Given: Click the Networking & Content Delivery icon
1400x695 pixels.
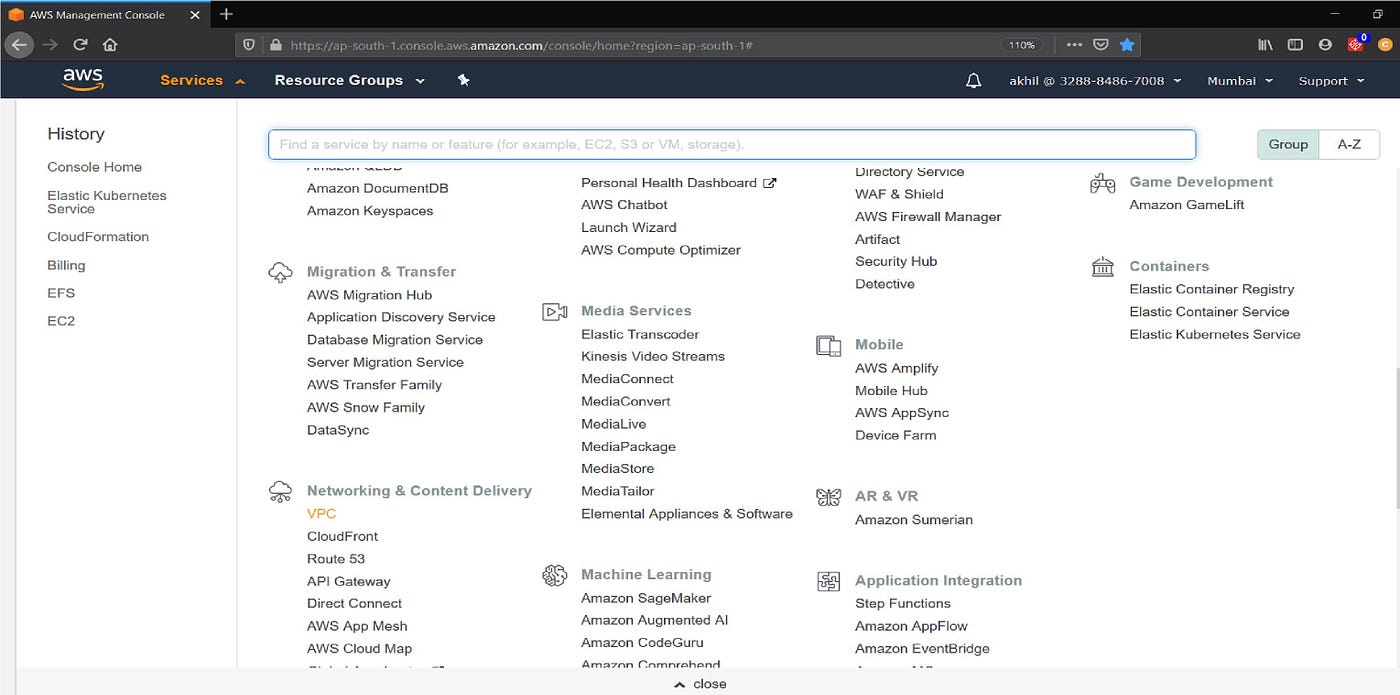Looking at the screenshot, I should (x=281, y=491).
